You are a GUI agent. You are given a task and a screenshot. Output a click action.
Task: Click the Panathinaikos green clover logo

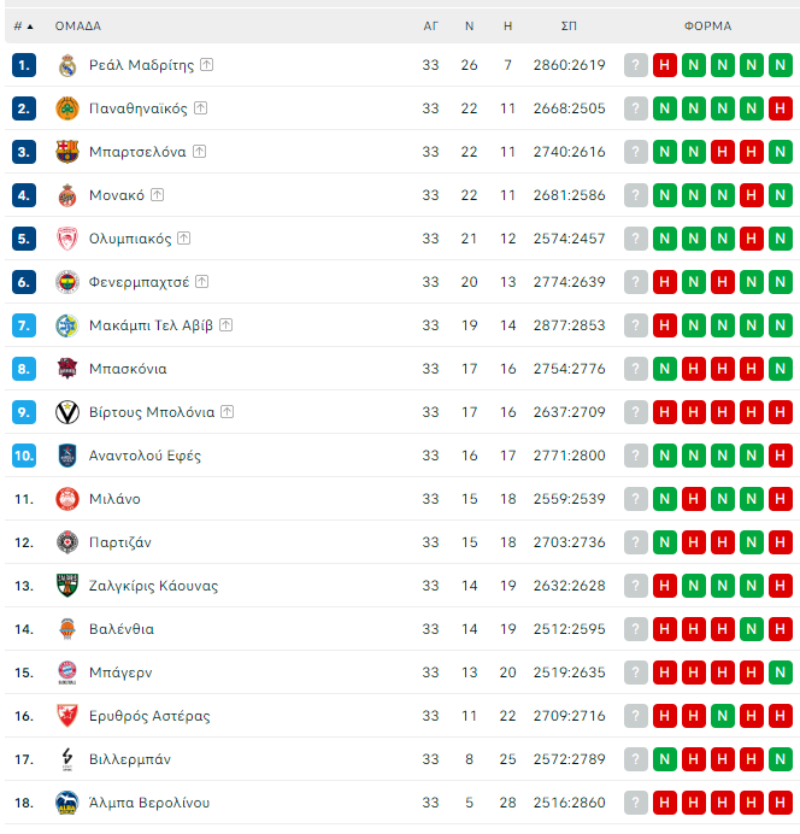(67, 109)
